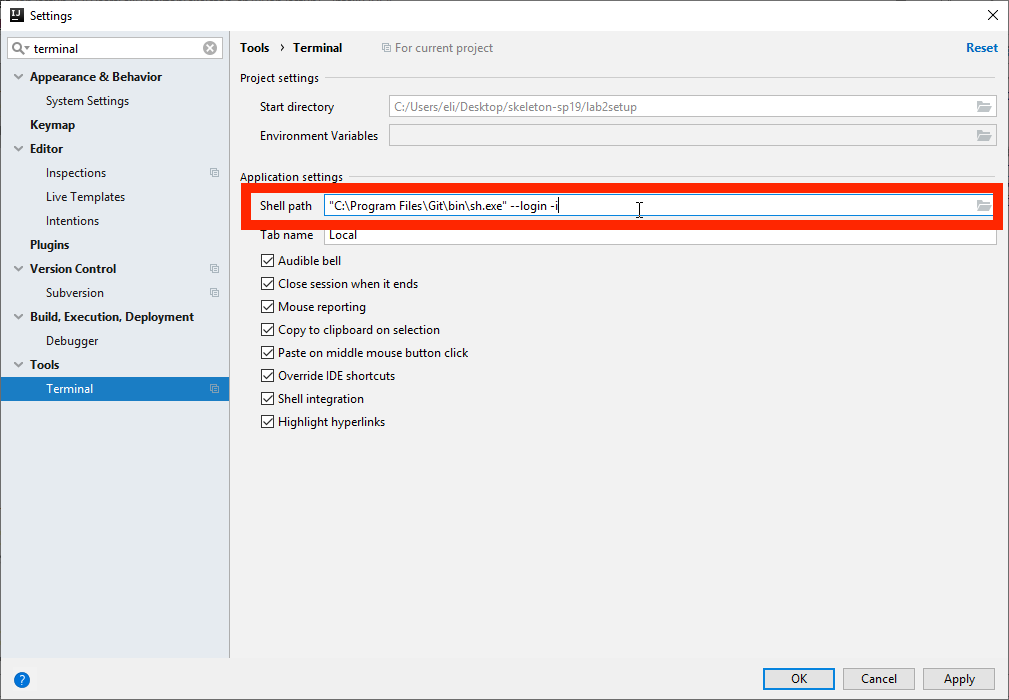Select the Version Control tree item
The height and width of the screenshot is (700, 1009).
[73, 268]
